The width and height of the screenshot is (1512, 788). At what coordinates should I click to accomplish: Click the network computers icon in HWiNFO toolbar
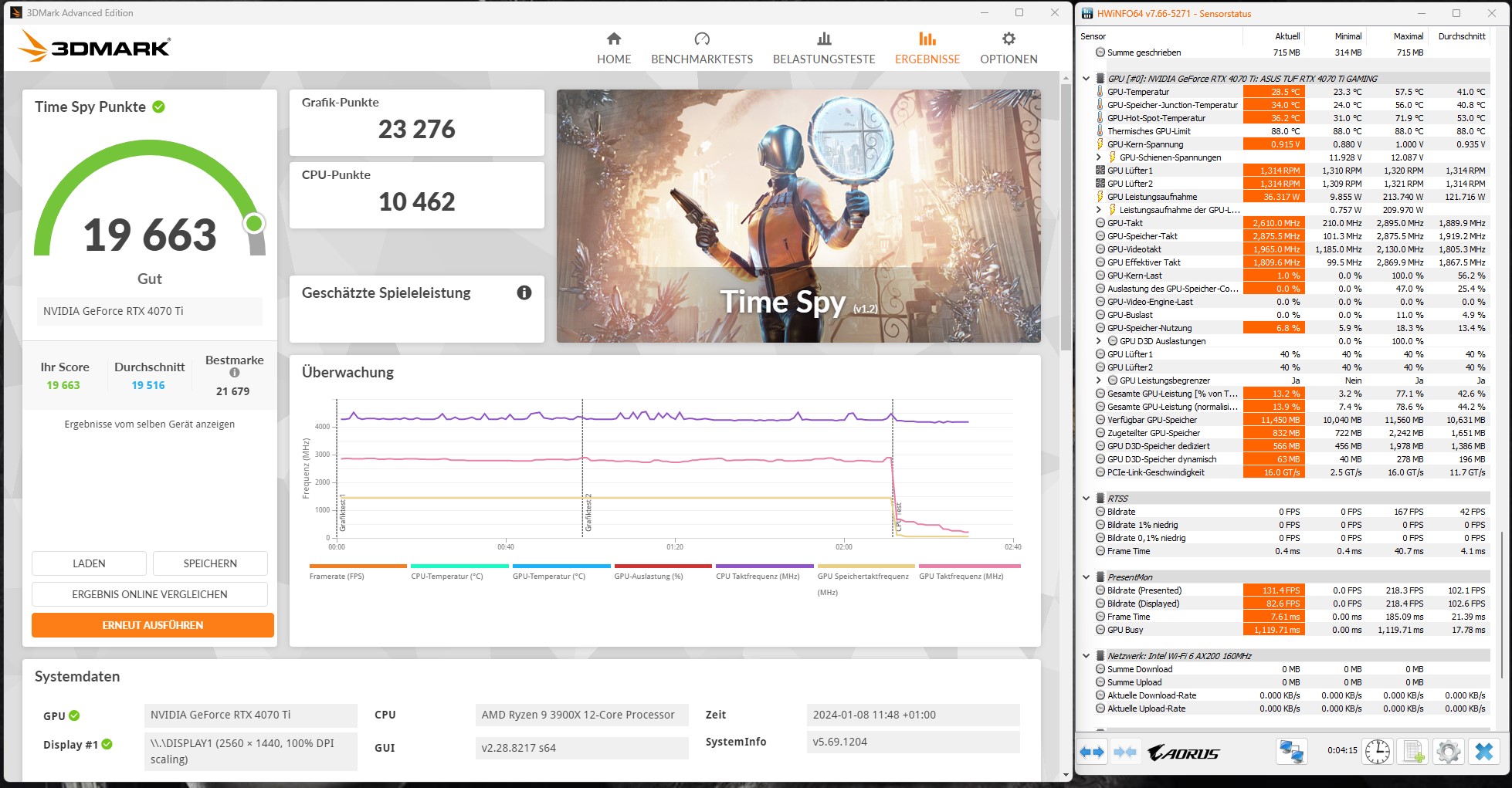1292,752
